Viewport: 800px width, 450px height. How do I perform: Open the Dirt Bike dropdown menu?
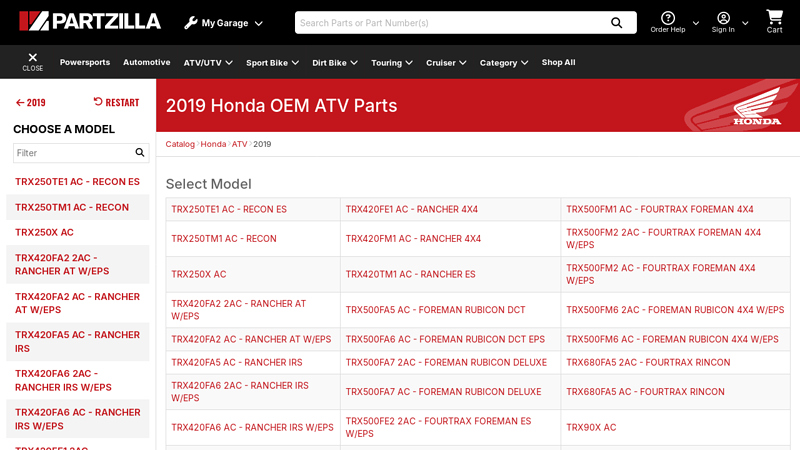point(335,63)
